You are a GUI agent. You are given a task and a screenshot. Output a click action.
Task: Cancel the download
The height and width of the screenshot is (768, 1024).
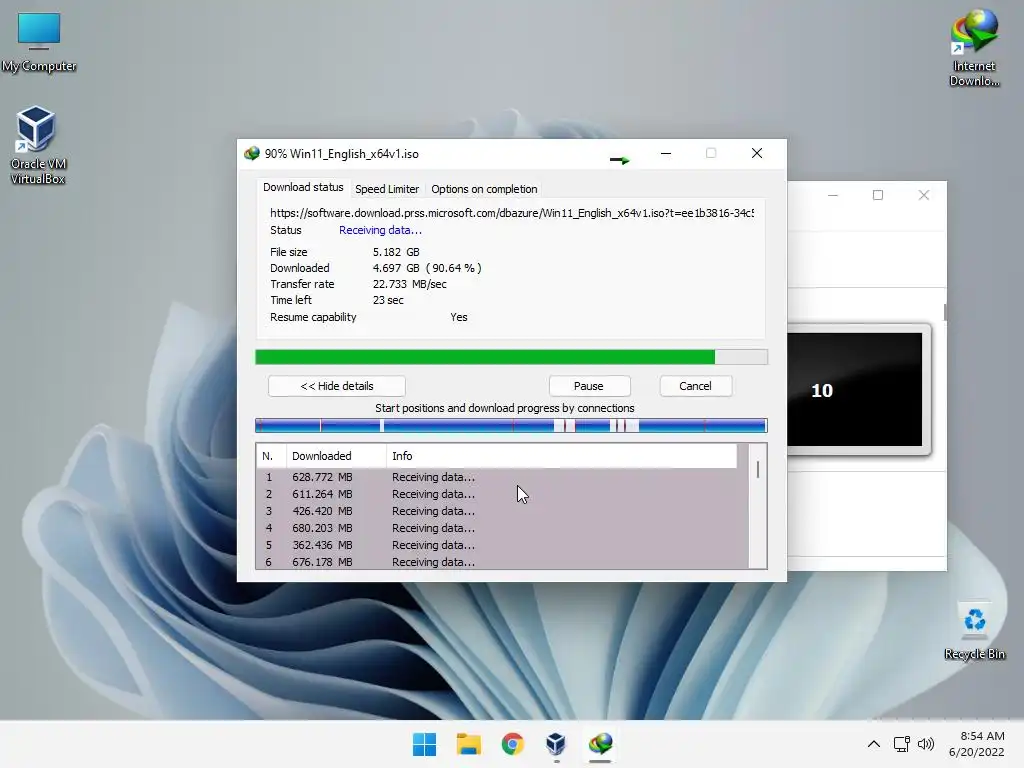tap(696, 386)
